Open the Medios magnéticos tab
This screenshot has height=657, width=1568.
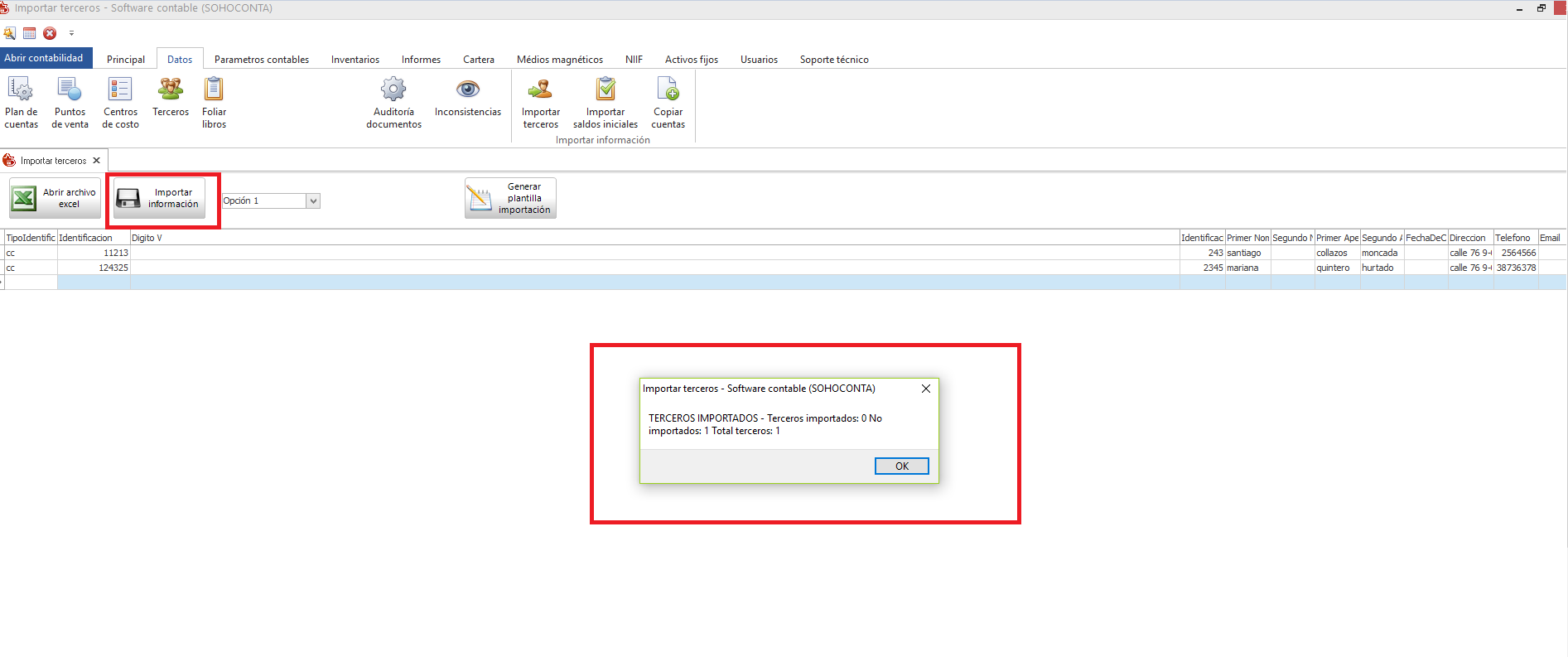coord(559,60)
